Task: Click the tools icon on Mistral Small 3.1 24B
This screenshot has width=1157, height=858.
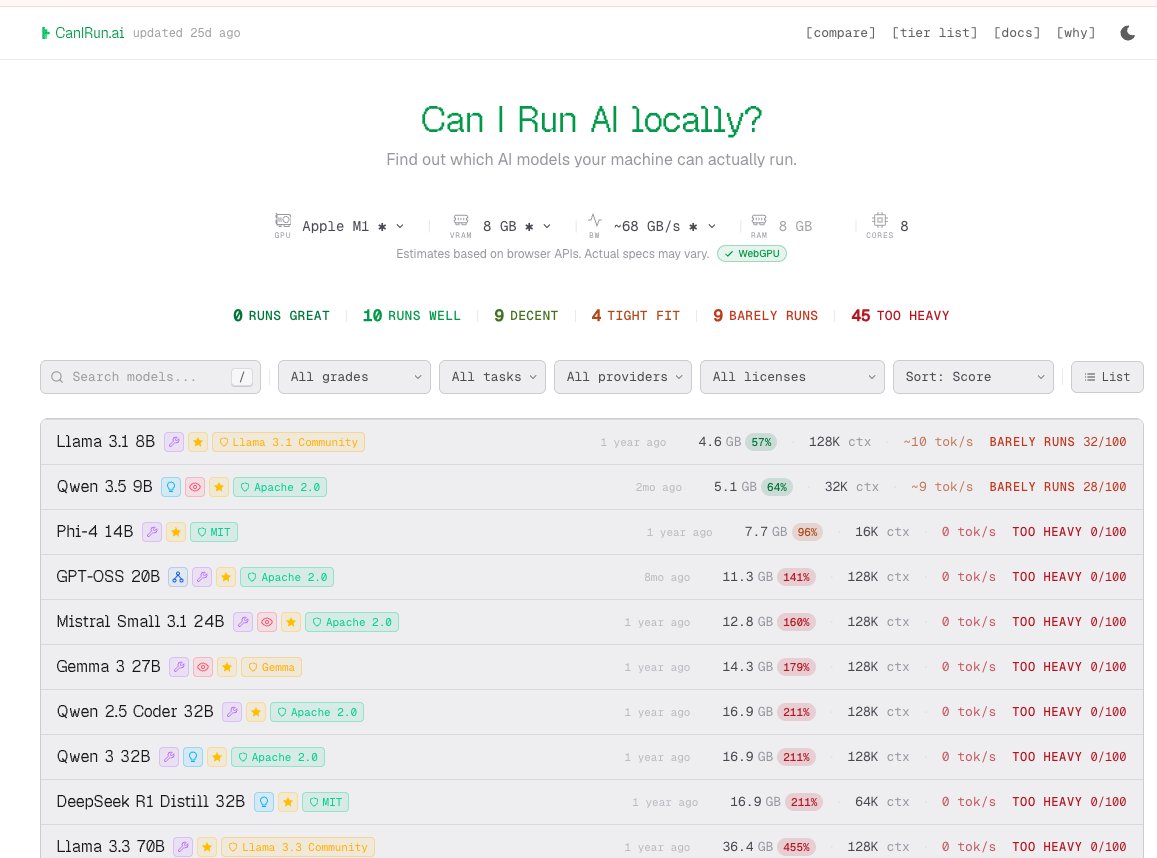Action: [243, 622]
